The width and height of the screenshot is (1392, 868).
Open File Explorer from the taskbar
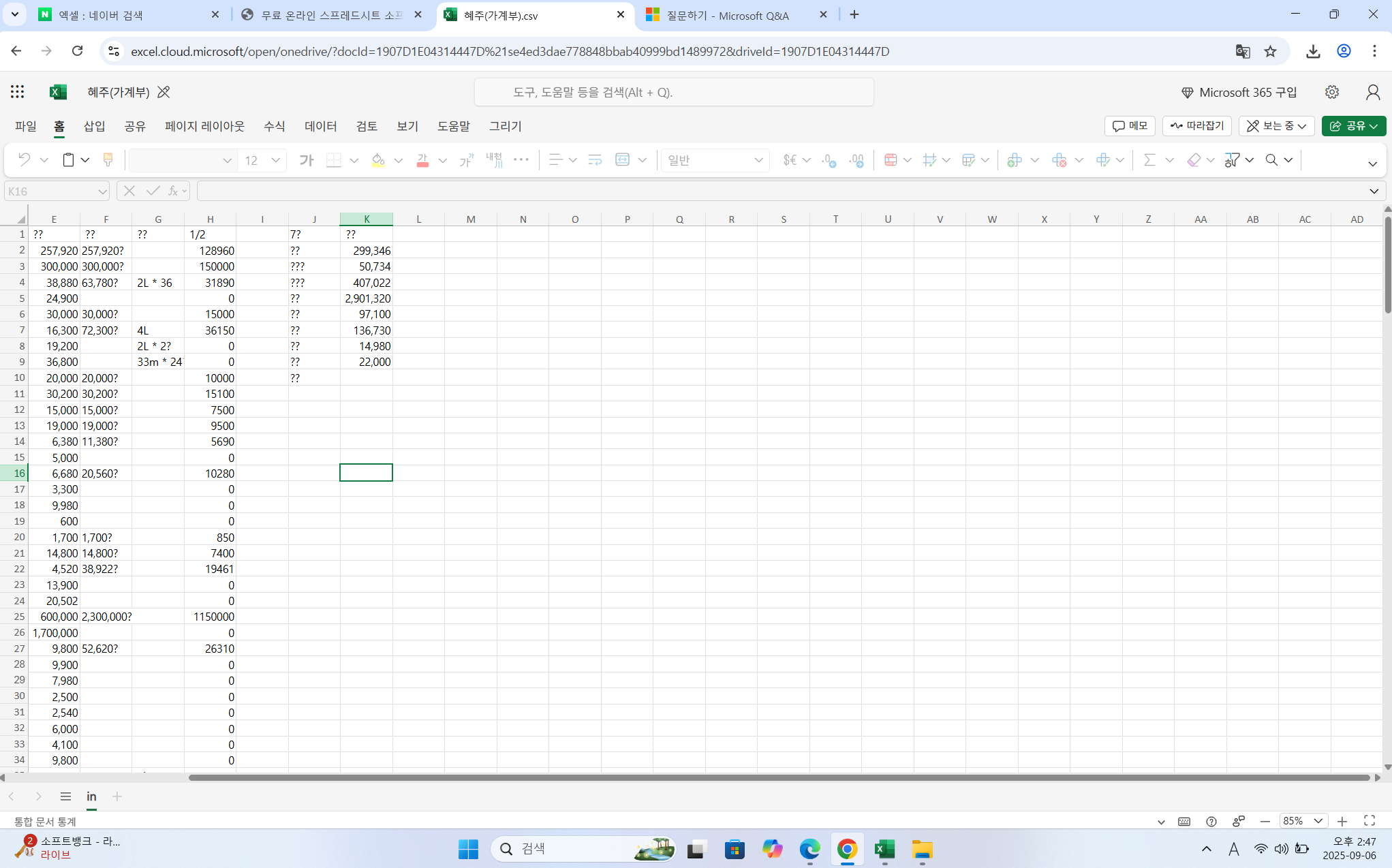coord(922,849)
